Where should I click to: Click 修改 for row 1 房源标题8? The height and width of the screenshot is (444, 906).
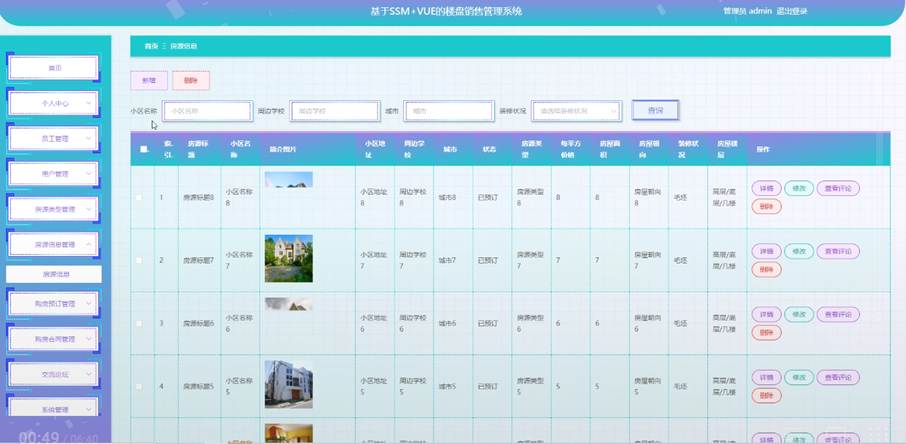tap(799, 188)
